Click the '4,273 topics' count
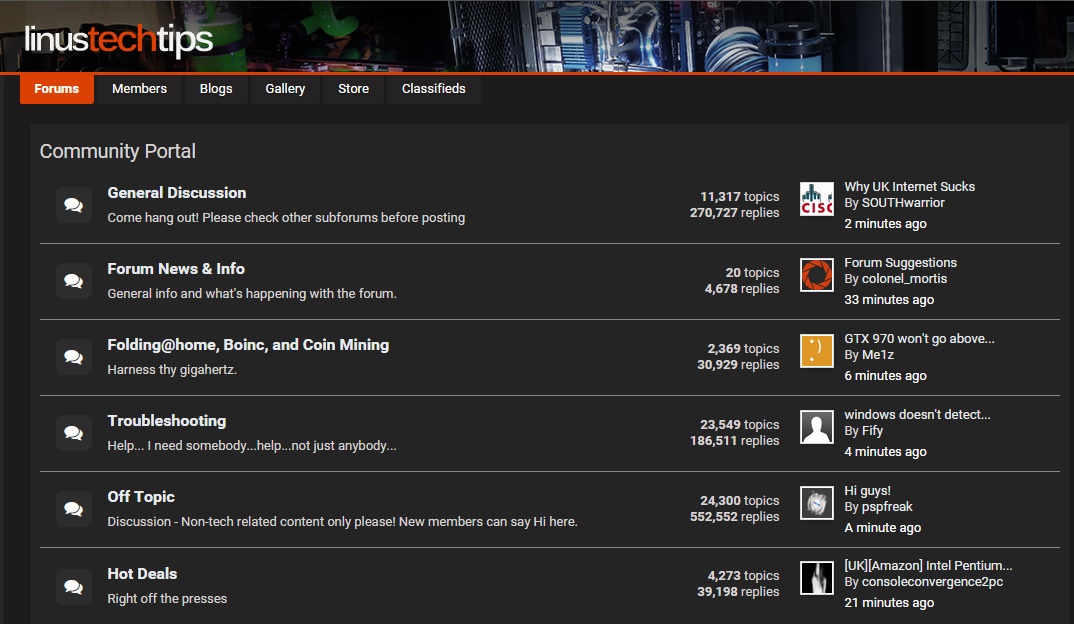Screen dimensions: 1074x624 tap(743, 576)
